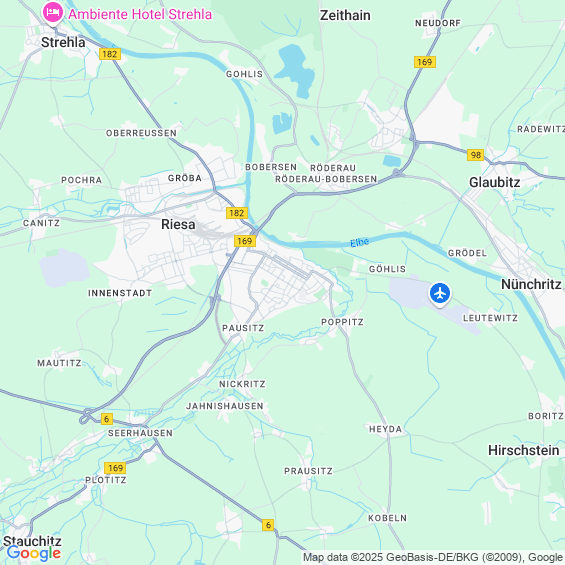Click the 6 road shield near Seerhausen
The height and width of the screenshot is (565, 565).
[x=106, y=419]
